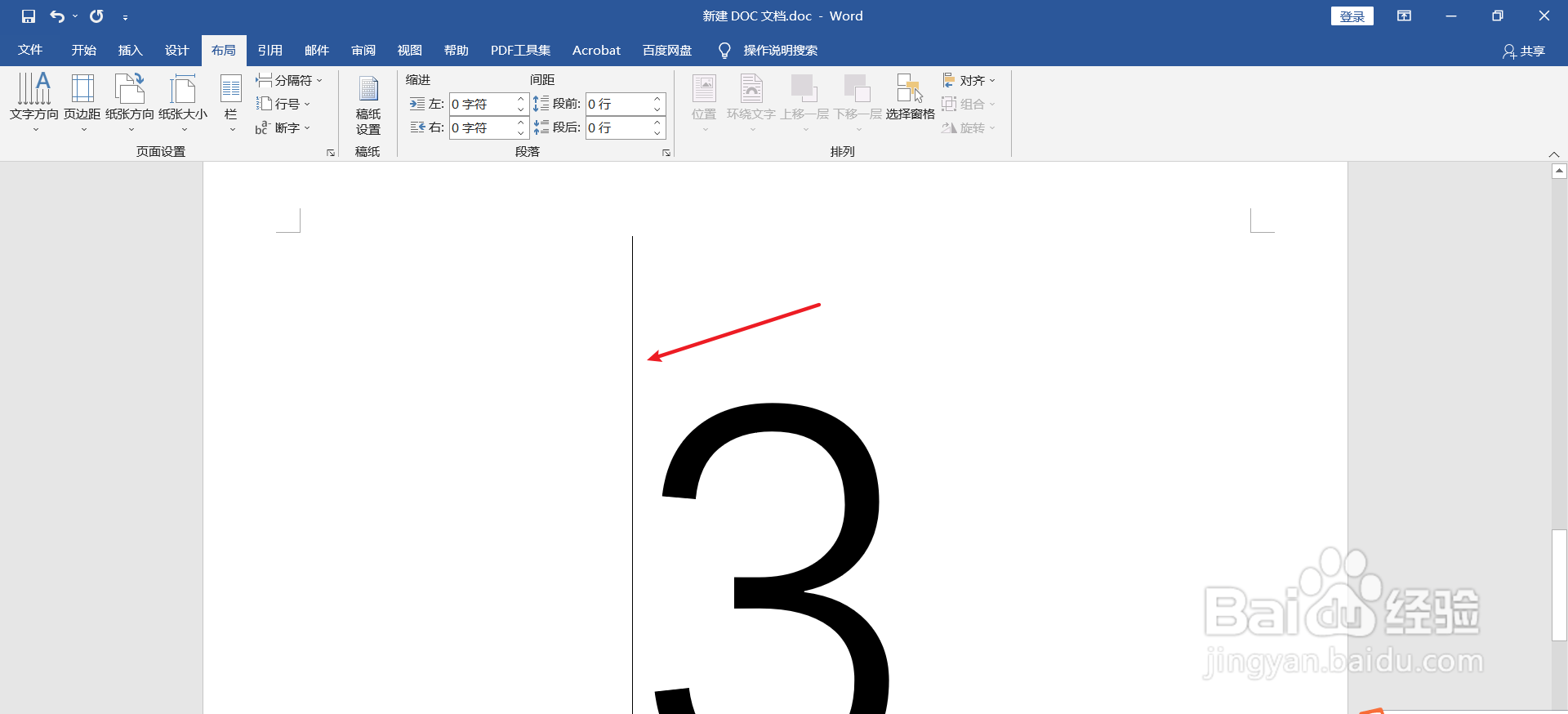The image size is (1568, 714).
Task: Open the undo history dropdown arrow
Action: (75, 16)
